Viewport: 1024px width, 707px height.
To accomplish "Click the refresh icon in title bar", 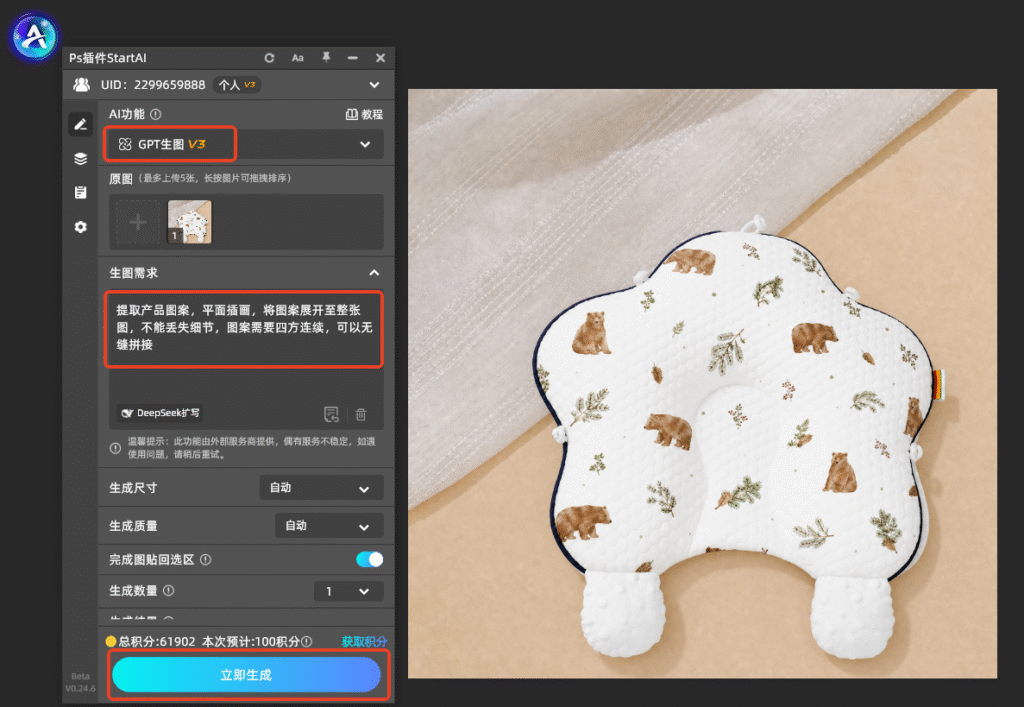I will coord(269,58).
